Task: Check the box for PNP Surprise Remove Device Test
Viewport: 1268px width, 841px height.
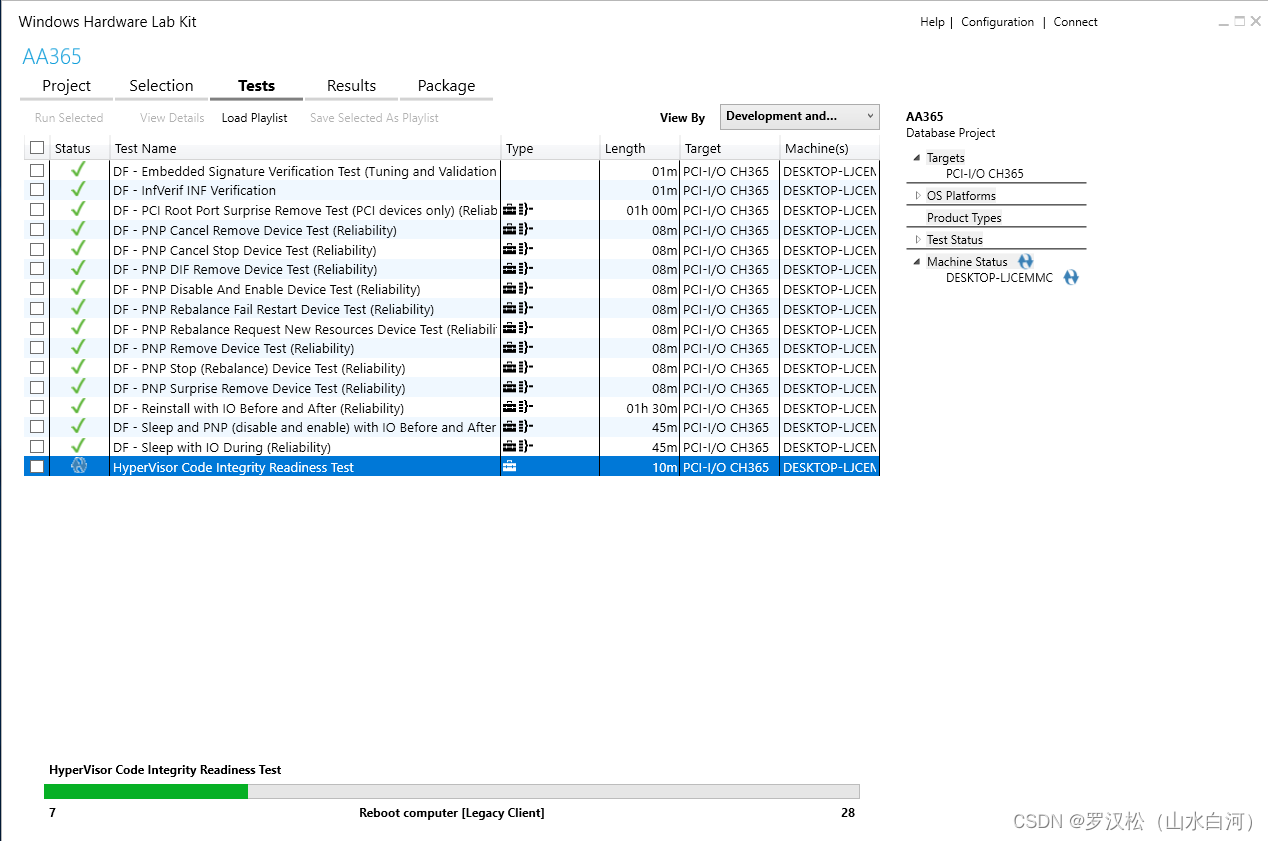Action: pos(37,388)
